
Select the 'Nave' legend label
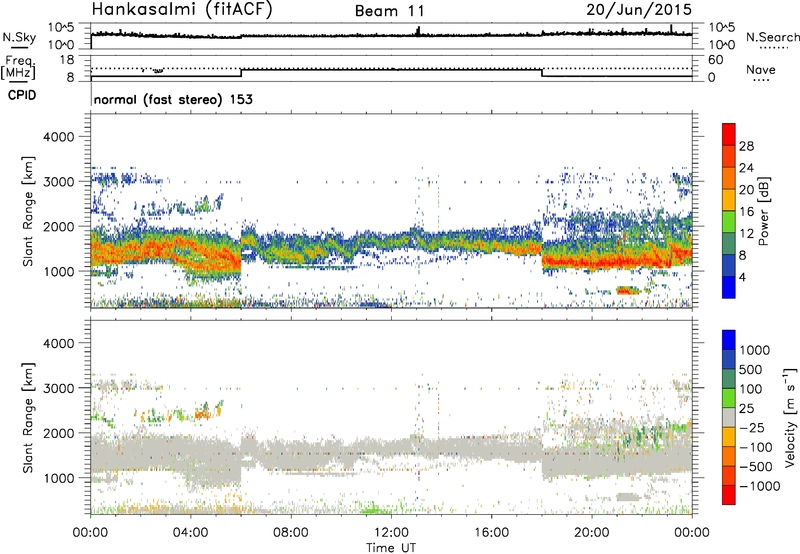tap(761, 69)
